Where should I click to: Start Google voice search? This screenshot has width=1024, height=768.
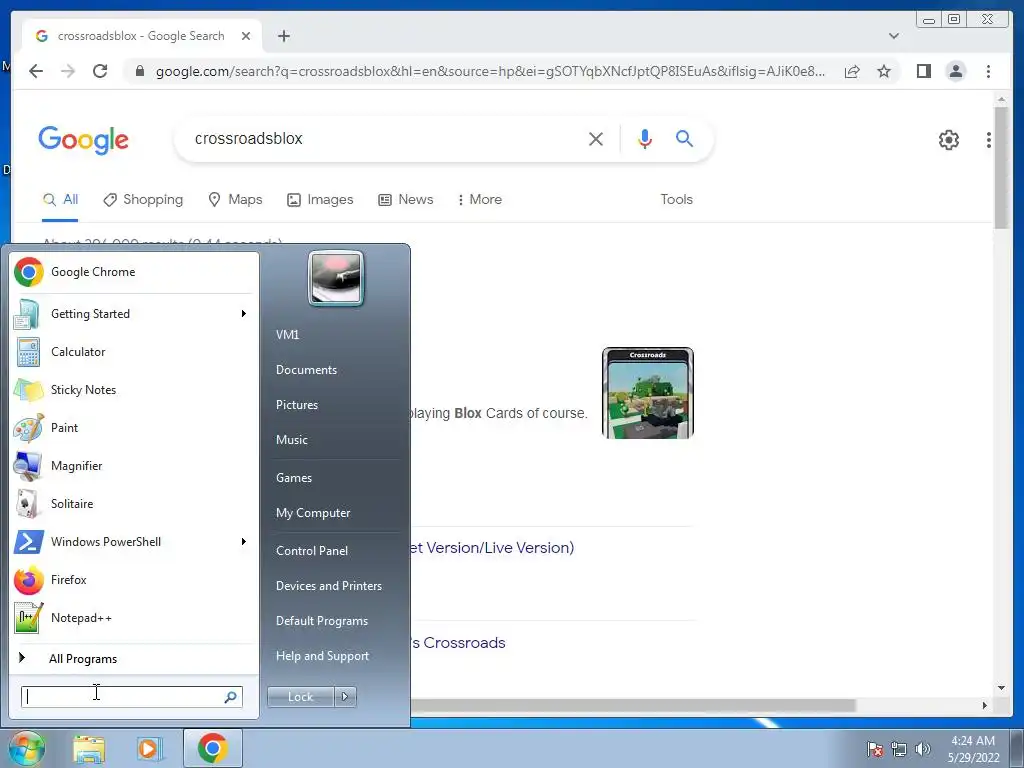[645, 138]
